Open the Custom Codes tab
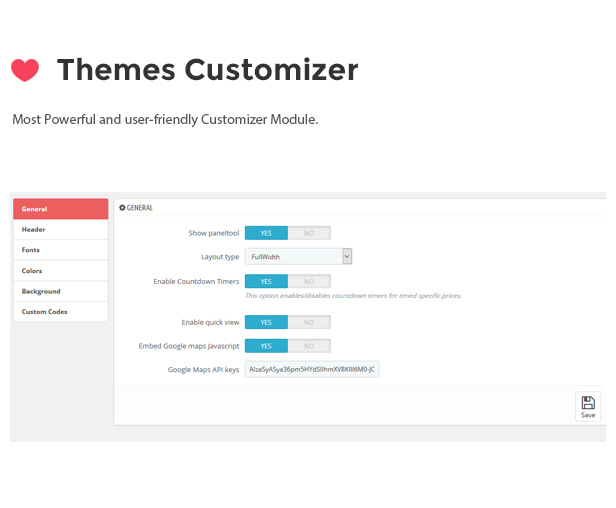This screenshot has width=616, height=508. pyautogui.click(x=60, y=312)
